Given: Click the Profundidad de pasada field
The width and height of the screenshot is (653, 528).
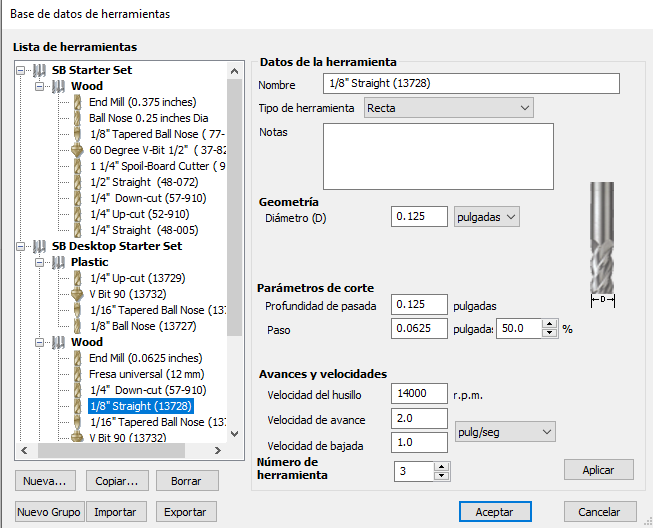Looking at the screenshot, I should pyautogui.click(x=419, y=304).
